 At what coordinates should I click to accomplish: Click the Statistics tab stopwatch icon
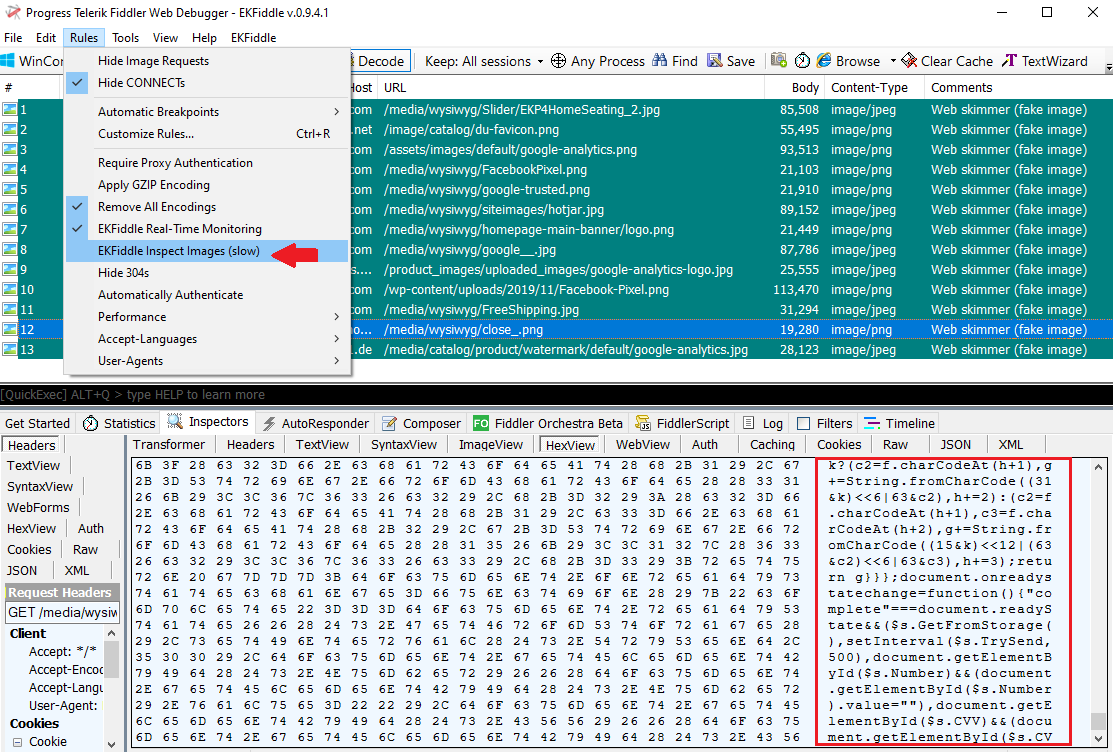(91, 423)
